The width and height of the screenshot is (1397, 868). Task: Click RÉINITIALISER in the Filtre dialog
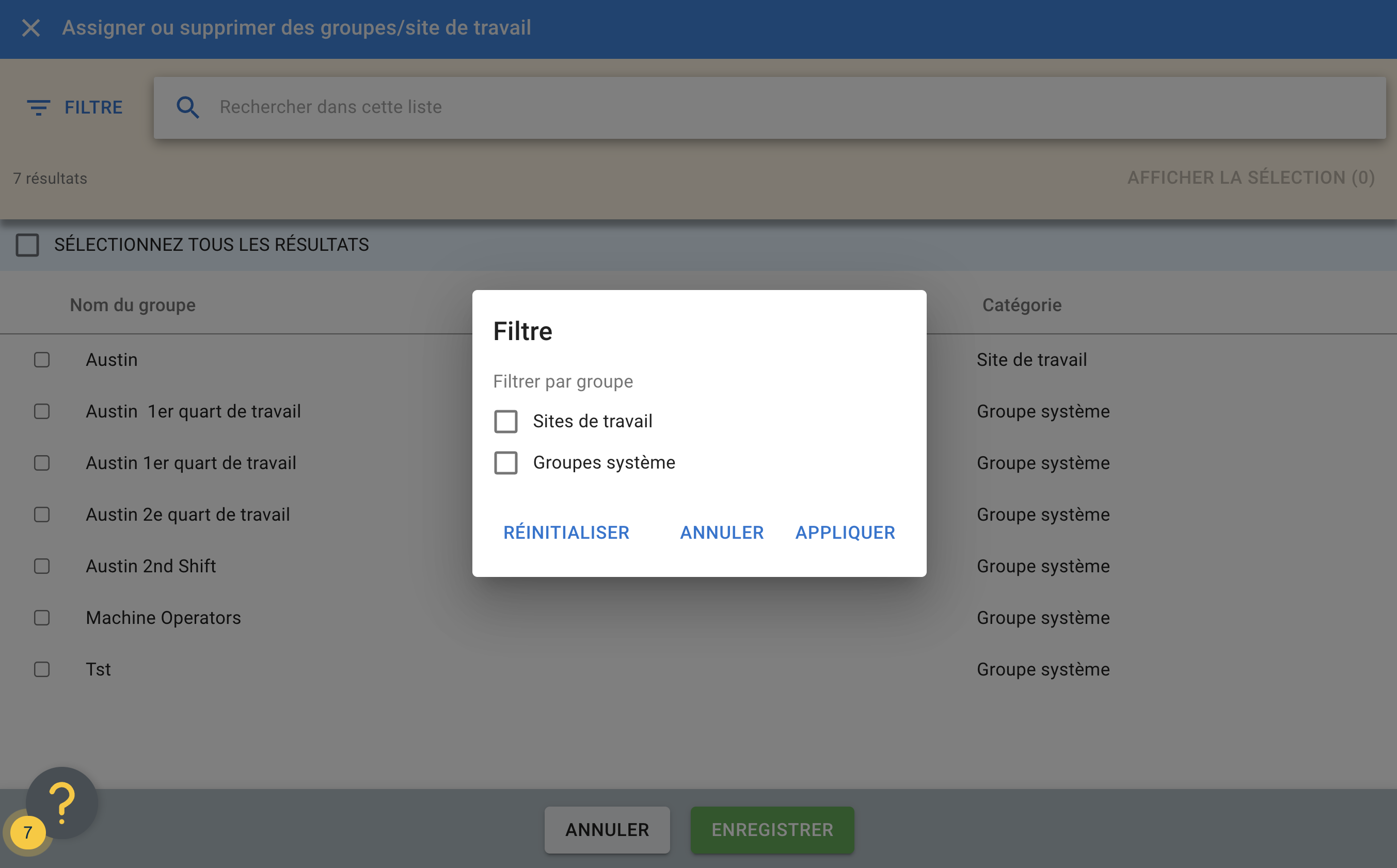[566, 532]
